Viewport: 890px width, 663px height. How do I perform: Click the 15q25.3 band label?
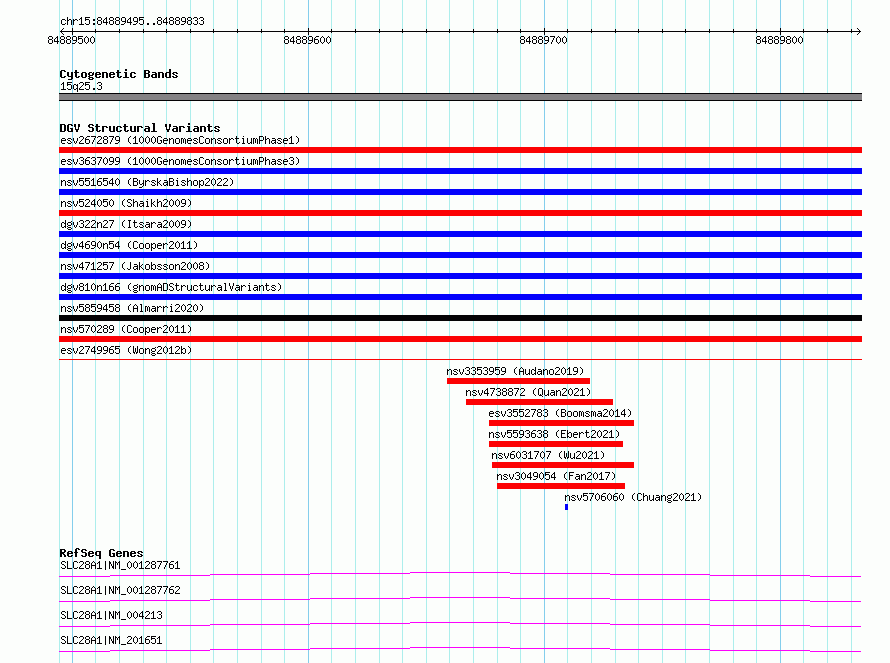tap(81, 86)
